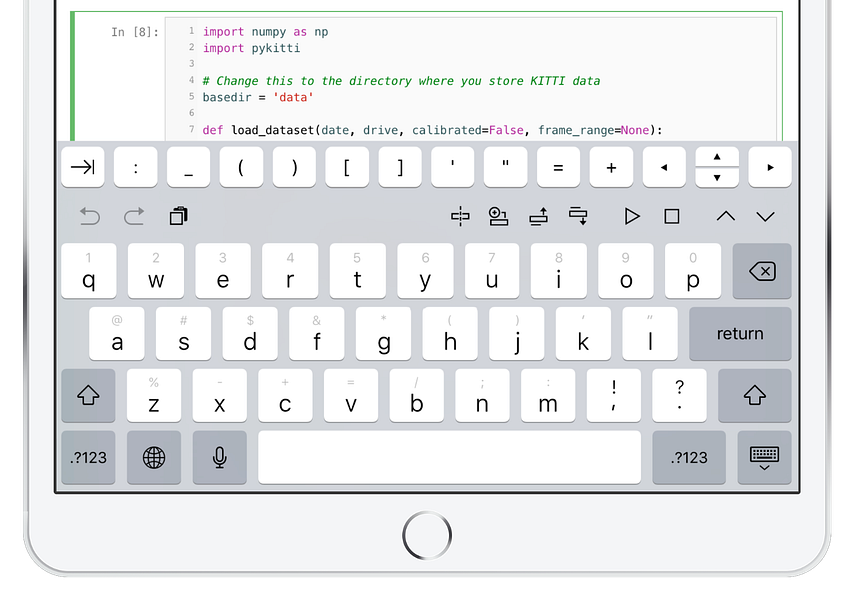Viewport: 857px width, 600px height.
Task: Tap the e key
Action: 223,271
